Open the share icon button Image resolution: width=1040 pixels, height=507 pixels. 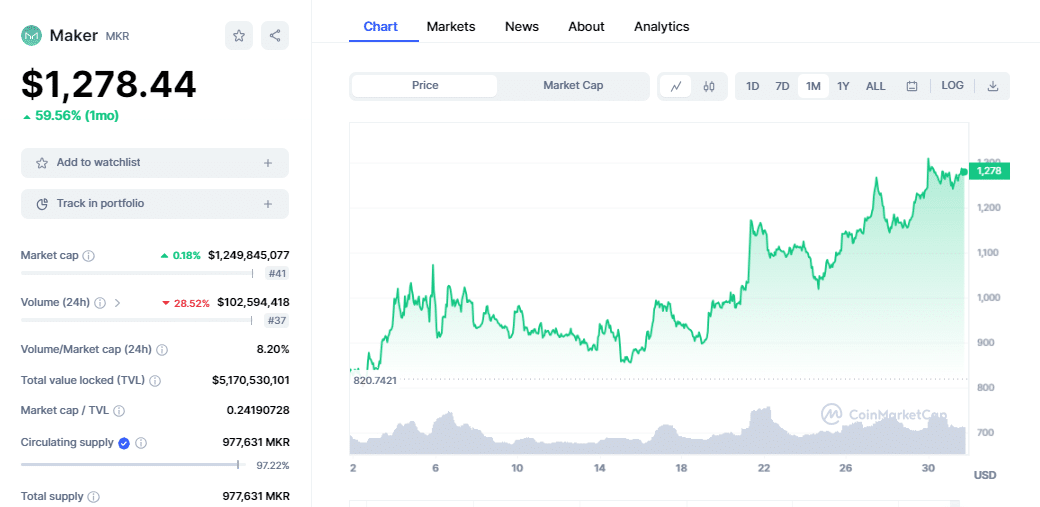click(x=275, y=36)
